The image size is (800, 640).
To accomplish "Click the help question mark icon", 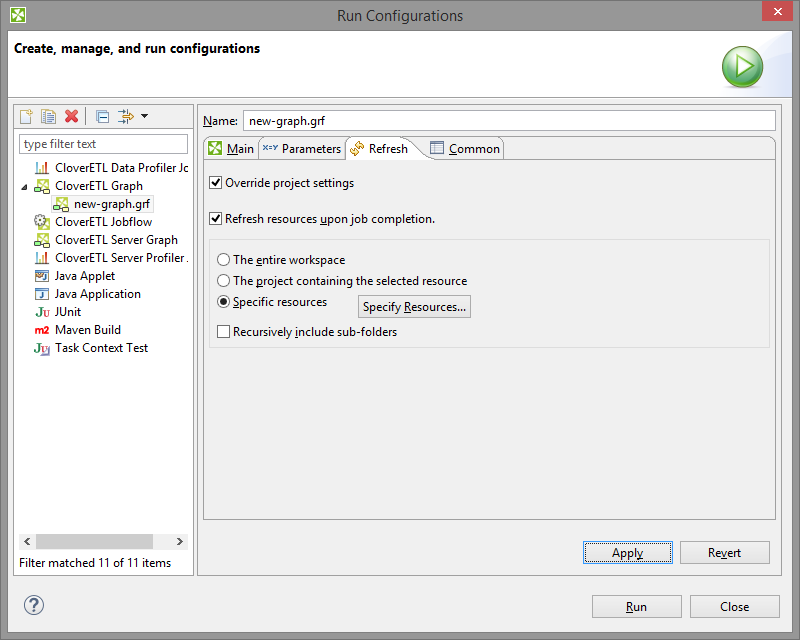I will (x=34, y=605).
